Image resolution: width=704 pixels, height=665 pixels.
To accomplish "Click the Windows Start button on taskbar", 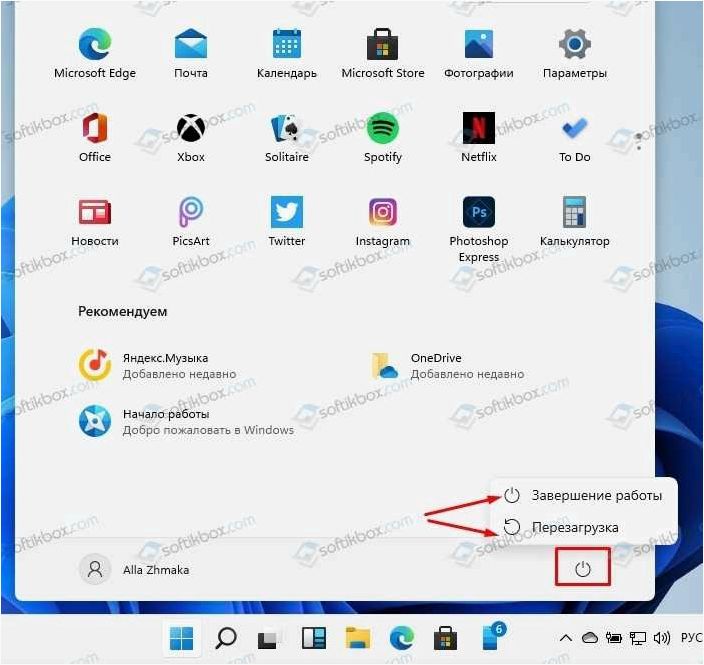I will pos(181,638).
